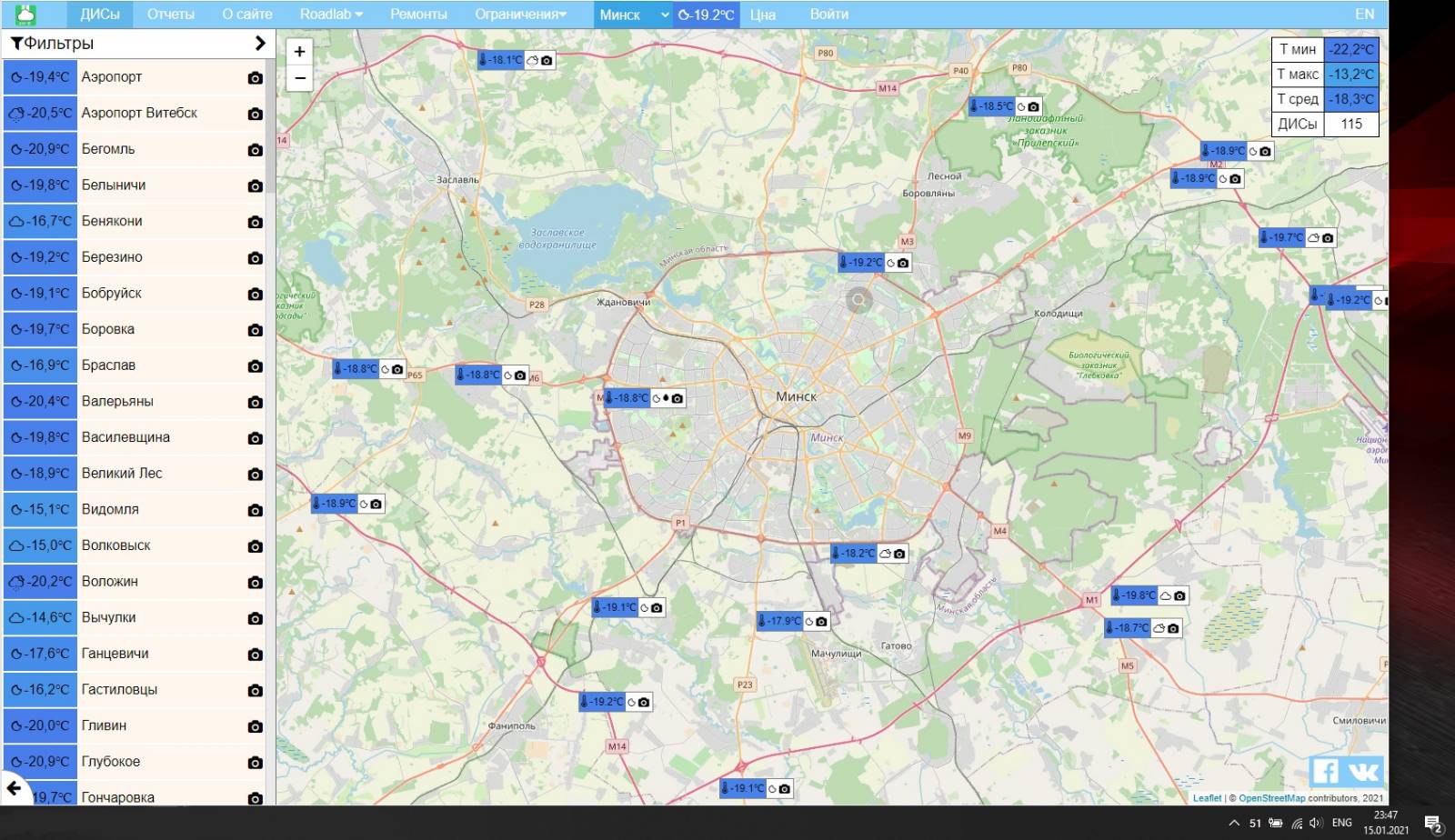
Task: Expand the Фильтры panel chevron
Action: [260, 43]
